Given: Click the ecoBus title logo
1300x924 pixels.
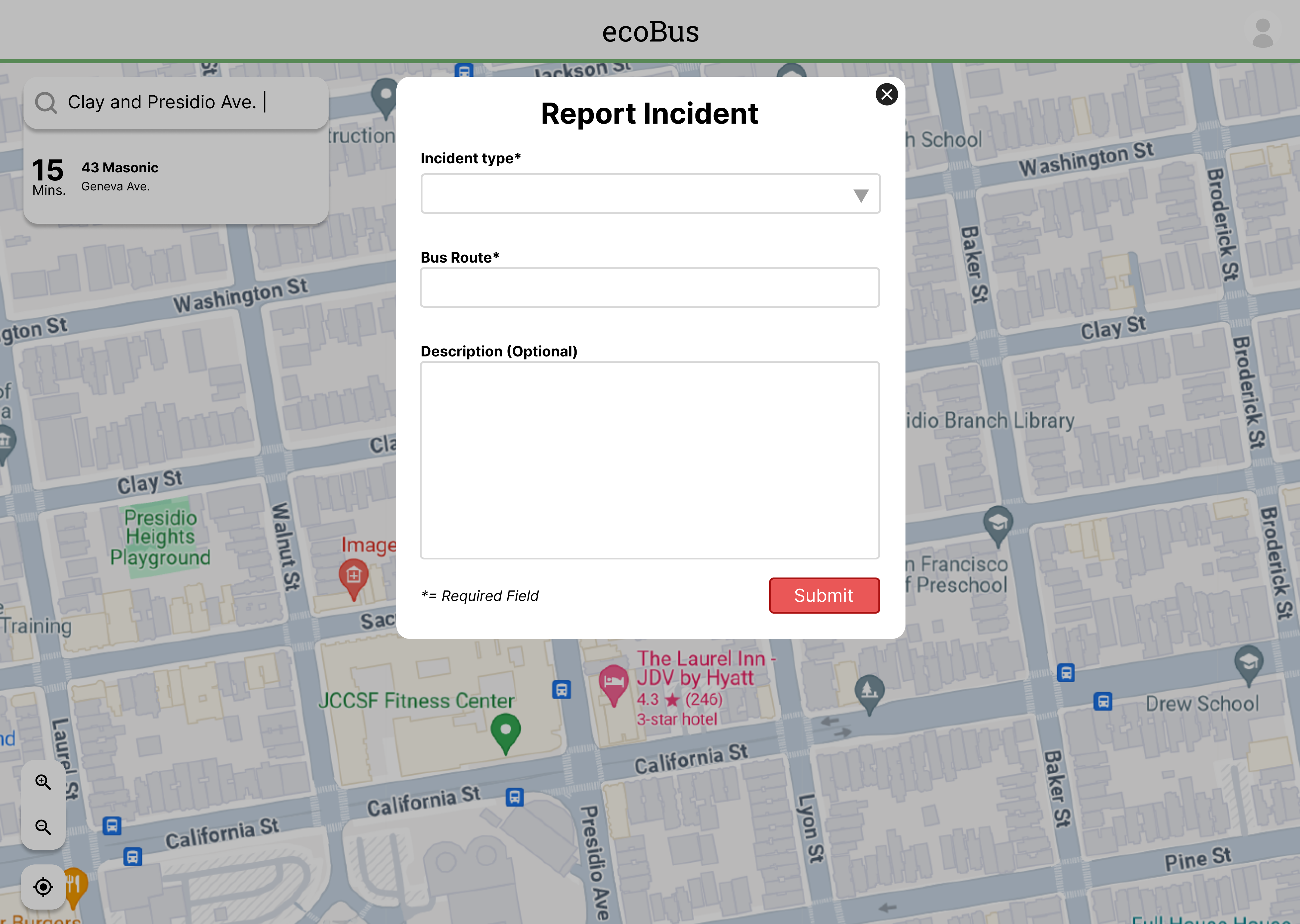Looking at the screenshot, I should (650, 32).
